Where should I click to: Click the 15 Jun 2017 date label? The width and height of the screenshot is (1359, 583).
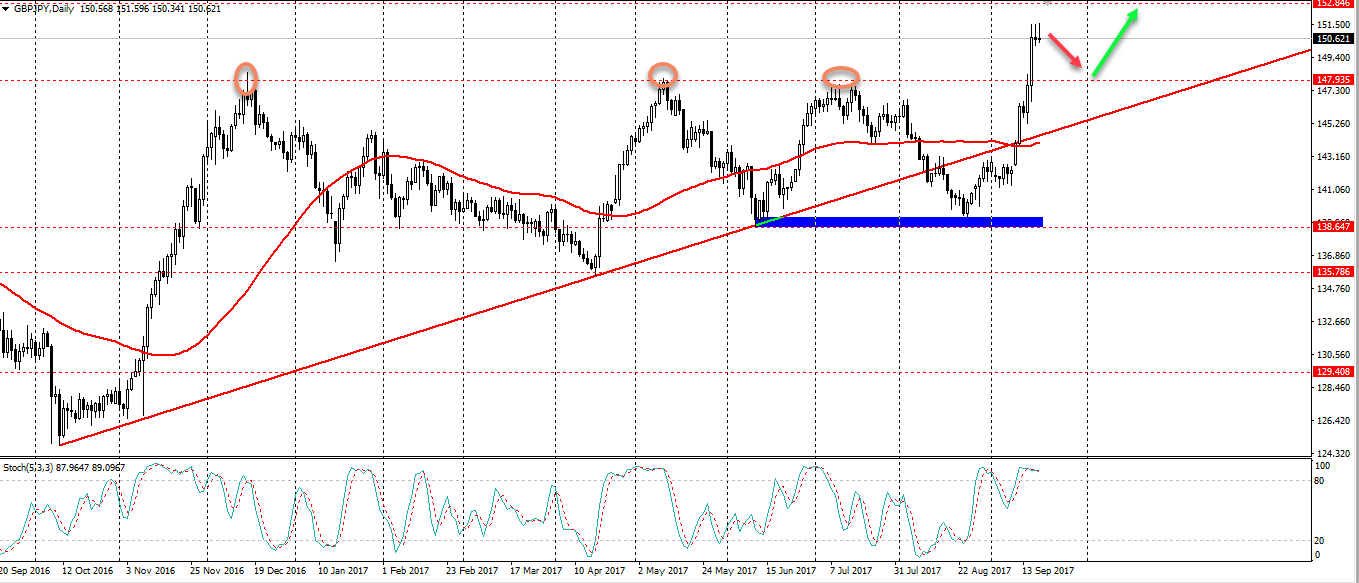click(792, 570)
